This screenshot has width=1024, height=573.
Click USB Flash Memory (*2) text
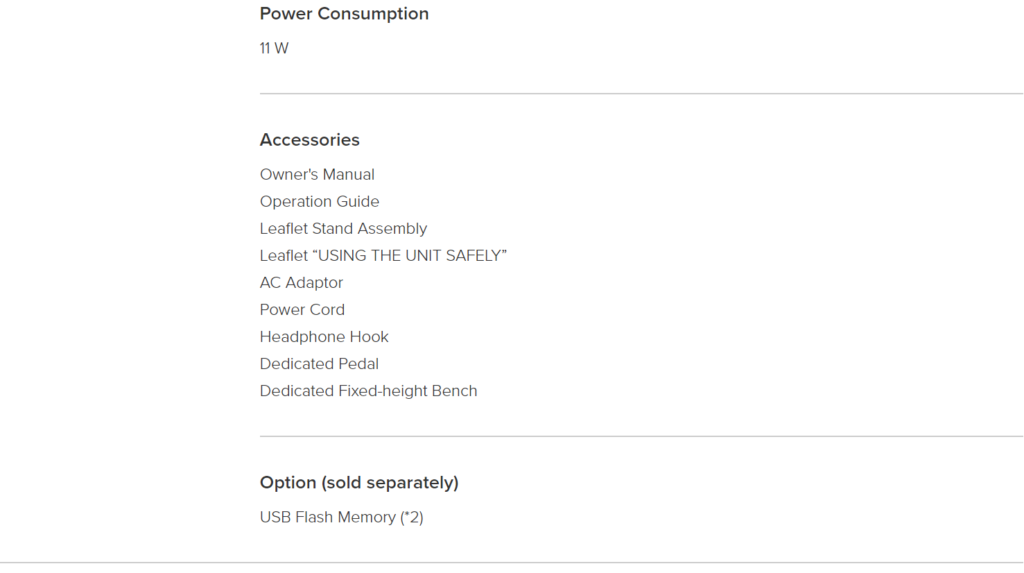(342, 517)
